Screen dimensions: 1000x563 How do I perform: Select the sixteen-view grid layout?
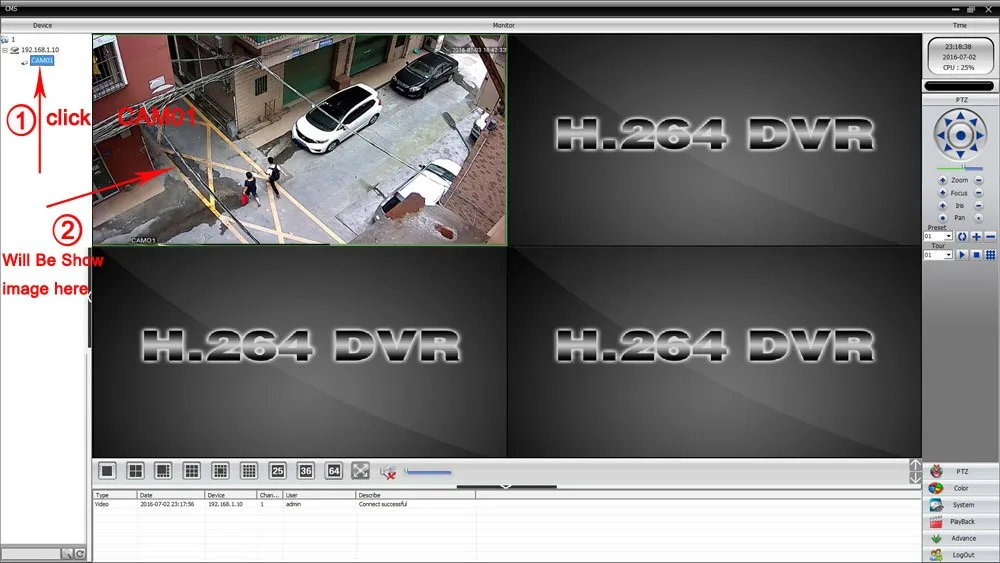pyautogui.click(x=249, y=471)
